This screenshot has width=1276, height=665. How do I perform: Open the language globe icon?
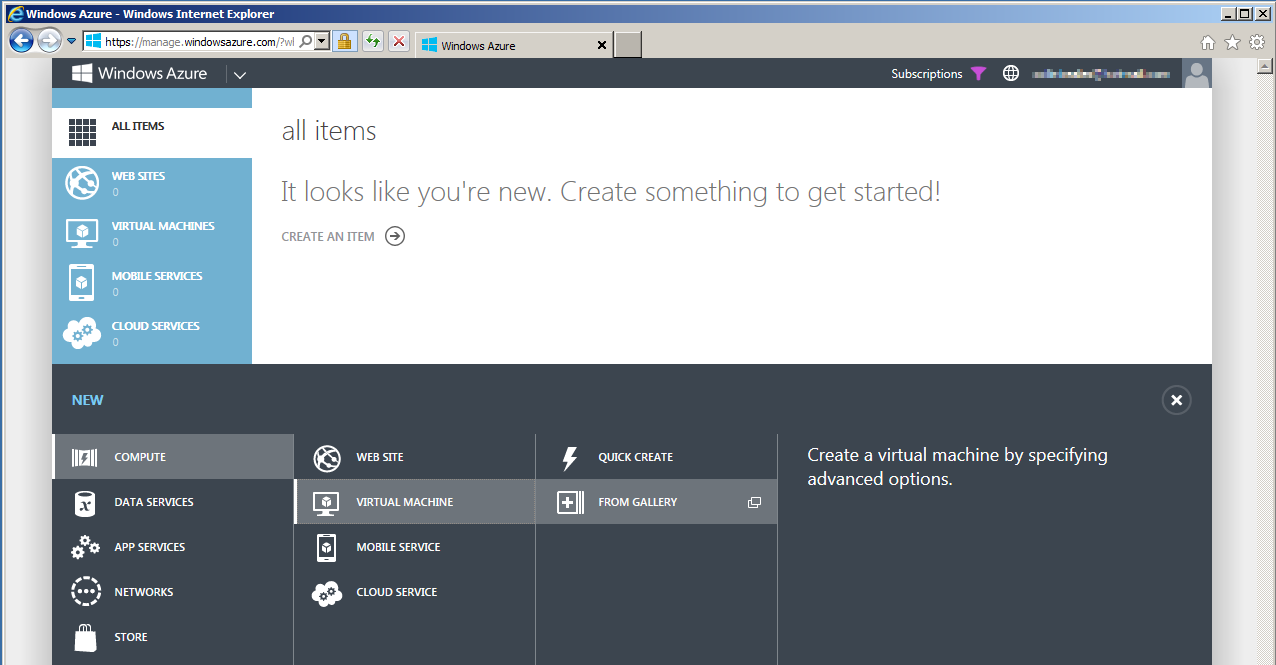[x=1010, y=73]
